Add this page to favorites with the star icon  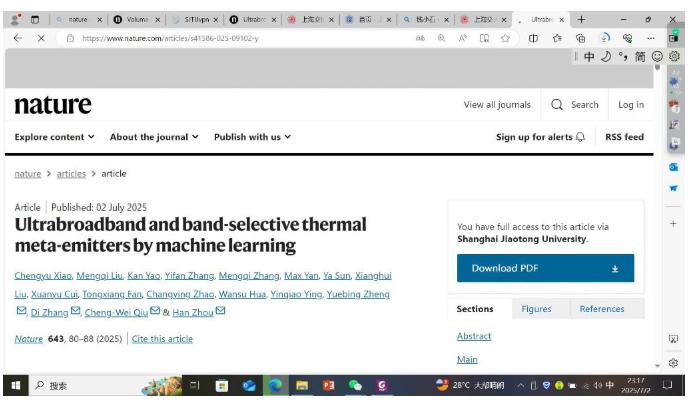point(505,38)
